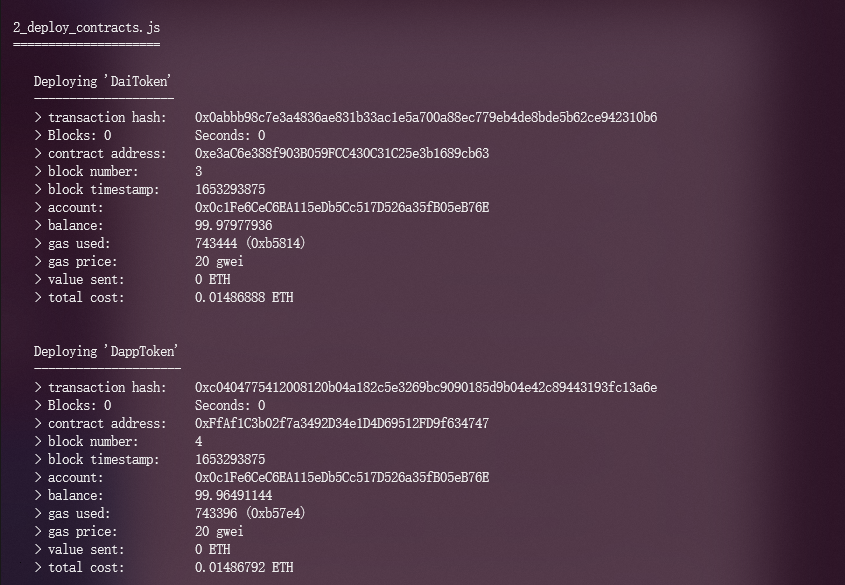Image resolution: width=845 pixels, height=585 pixels.
Task: Click the Deploying 'DaiToken' heading
Action: click(x=102, y=81)
